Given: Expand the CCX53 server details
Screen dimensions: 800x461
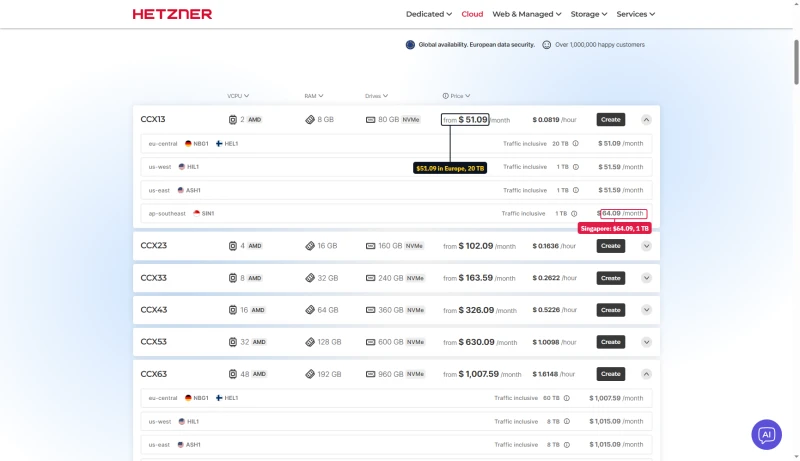Looking at the screenshot, I should (x=646, y=342).
